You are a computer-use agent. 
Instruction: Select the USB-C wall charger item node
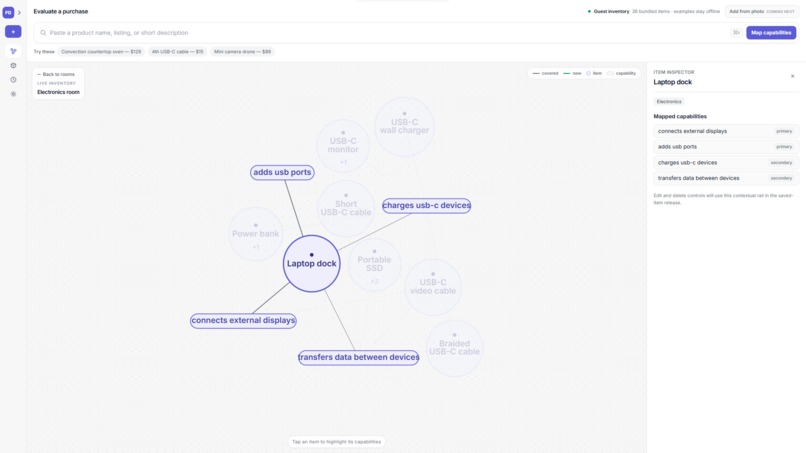(405, 126)
